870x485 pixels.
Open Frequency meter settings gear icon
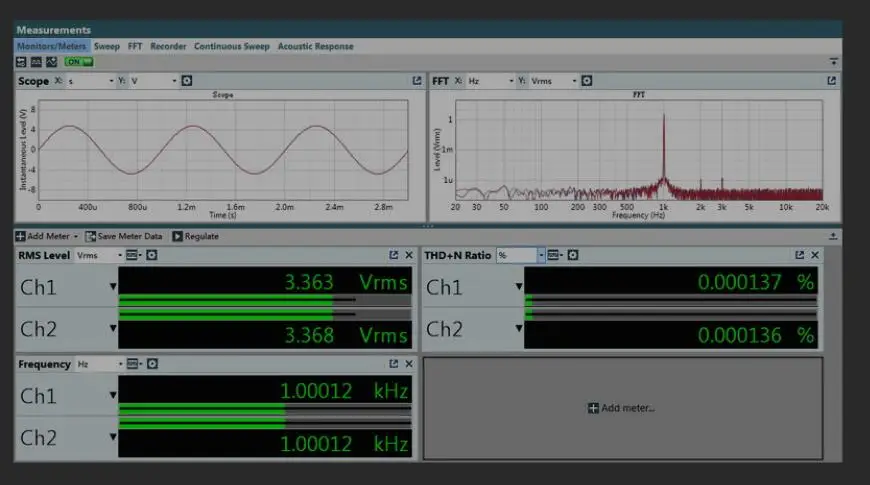[152, 364]
